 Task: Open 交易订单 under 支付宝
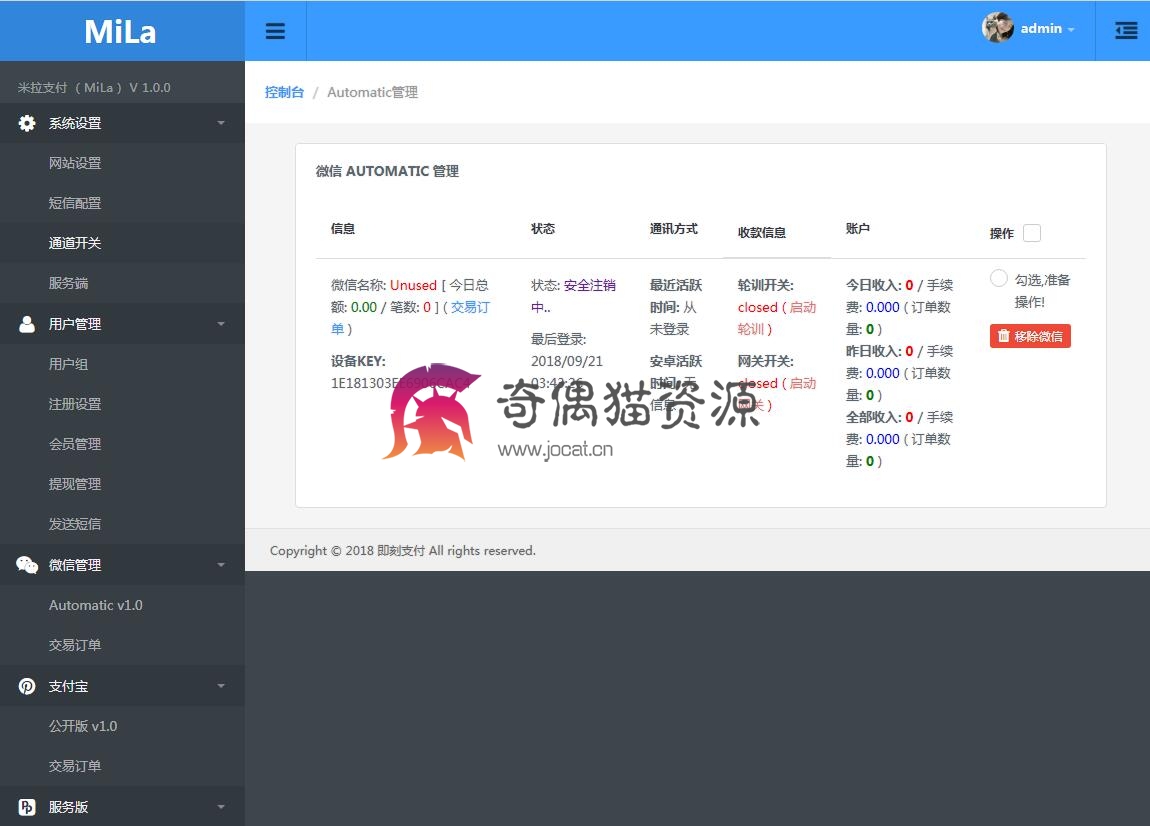click(75, 766)
